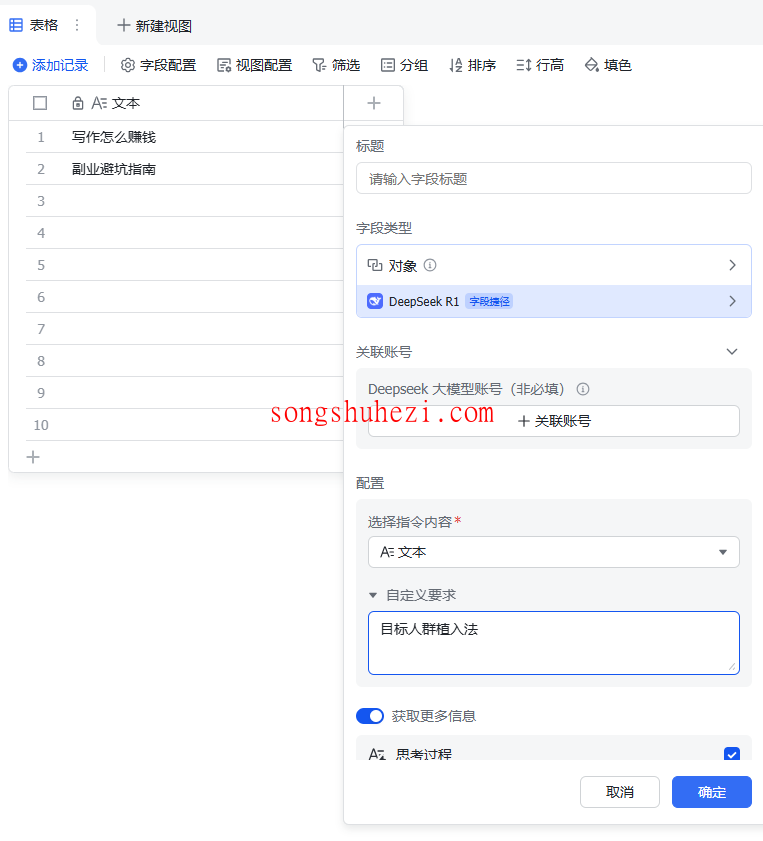Open 视图配置 view settings

click(254, 65)
